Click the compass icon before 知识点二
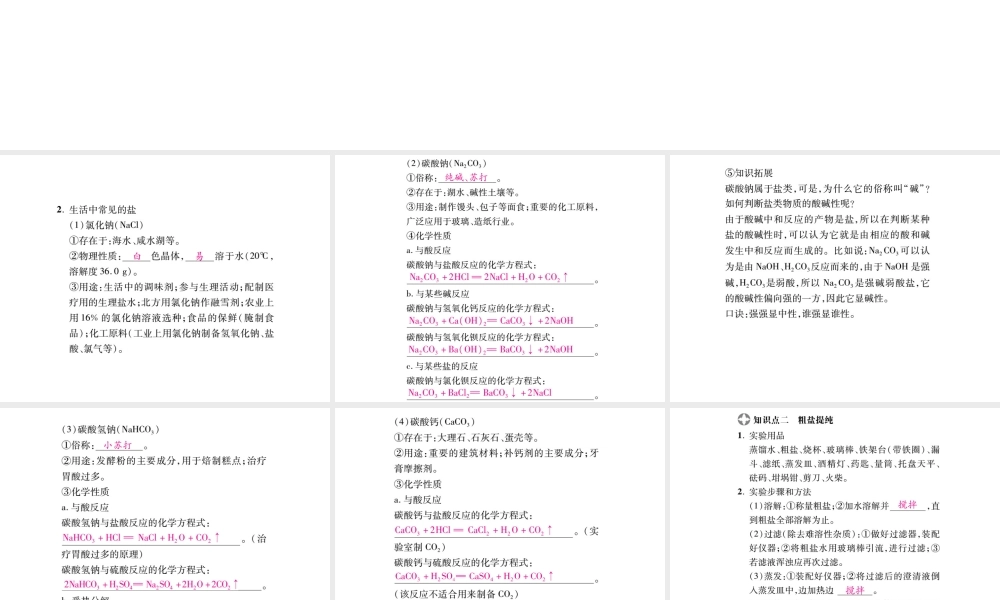 742,421
